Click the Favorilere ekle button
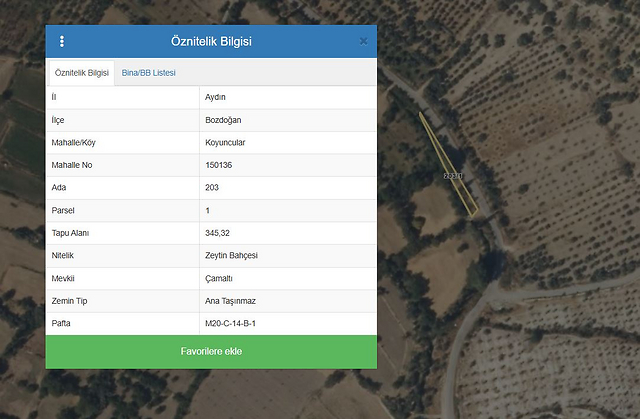The image size is (640, 419). tap(211, 352)
